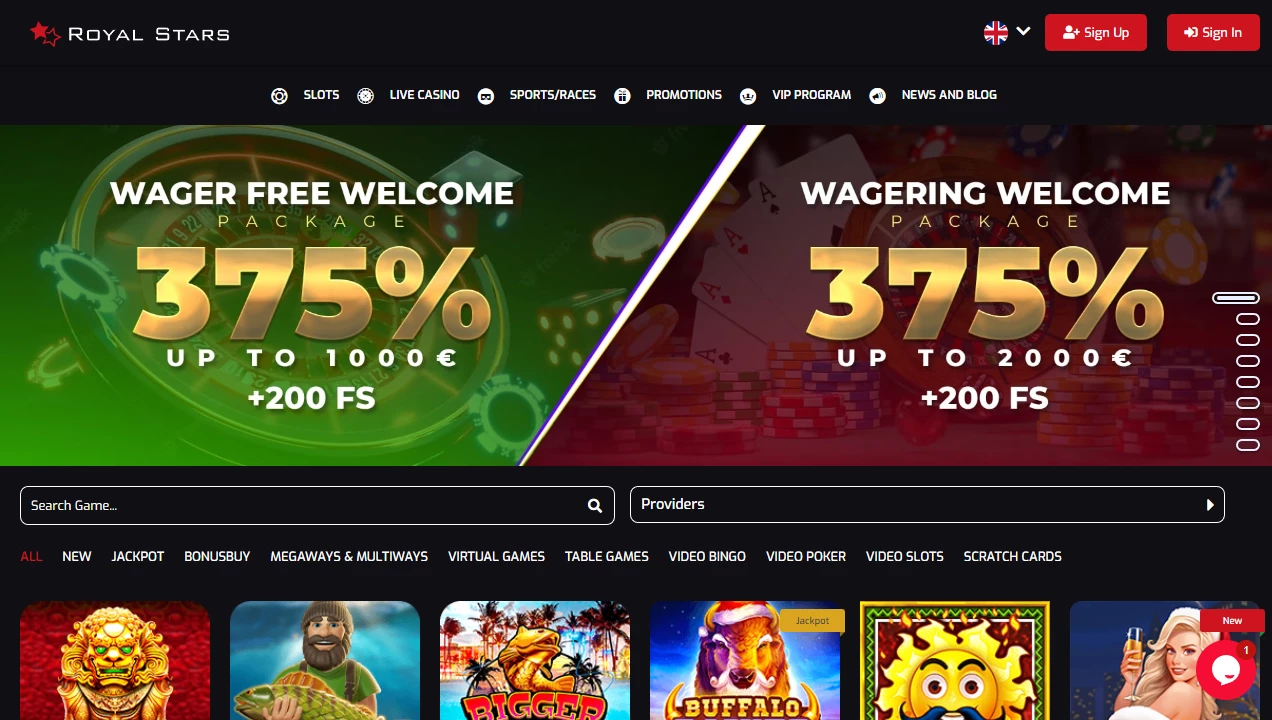Click the Sign In button
The height and width of the screenshot is (720, 1272).
click(1212, 32)
